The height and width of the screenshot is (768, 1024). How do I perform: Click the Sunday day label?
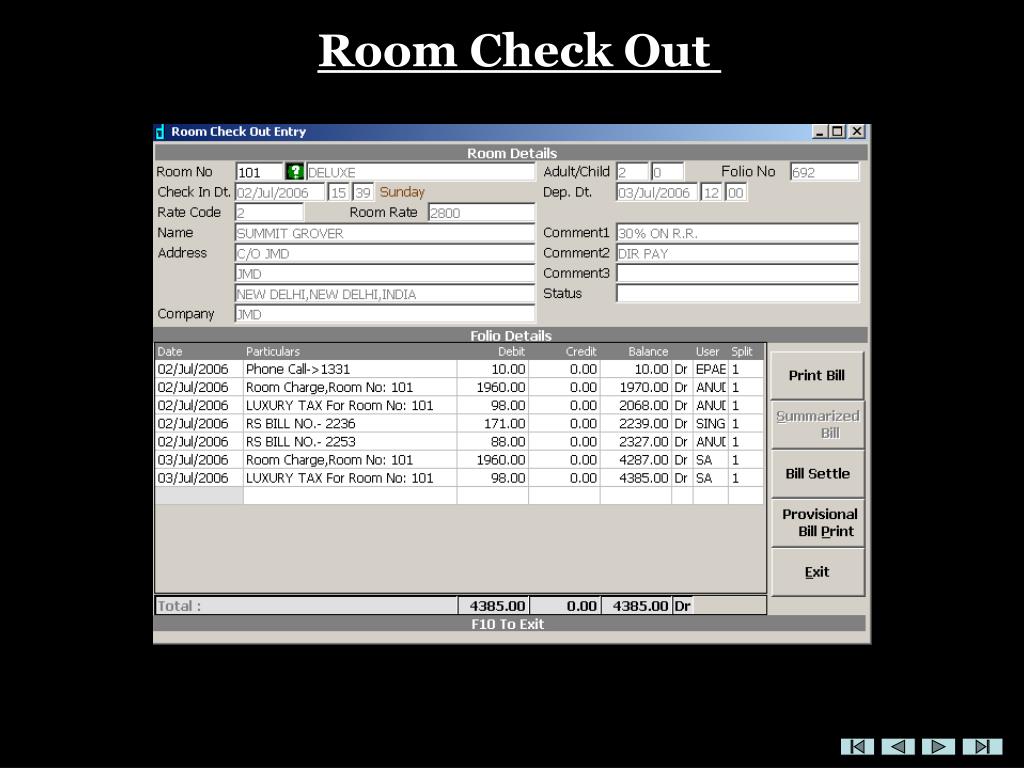pyautogui.click(x=402, y=192)
